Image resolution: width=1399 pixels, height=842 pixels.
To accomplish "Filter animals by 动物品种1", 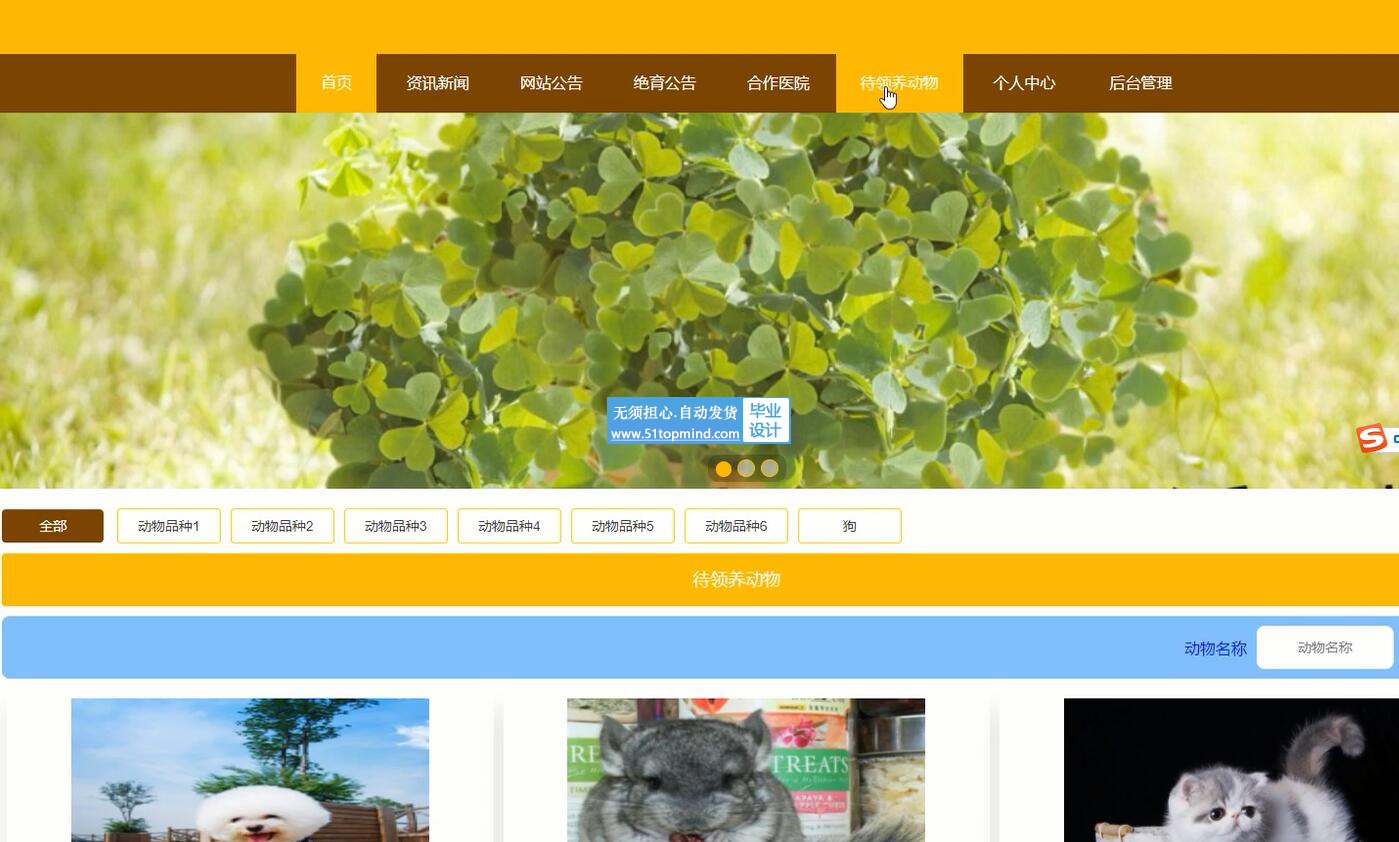I will click(169, 526).
